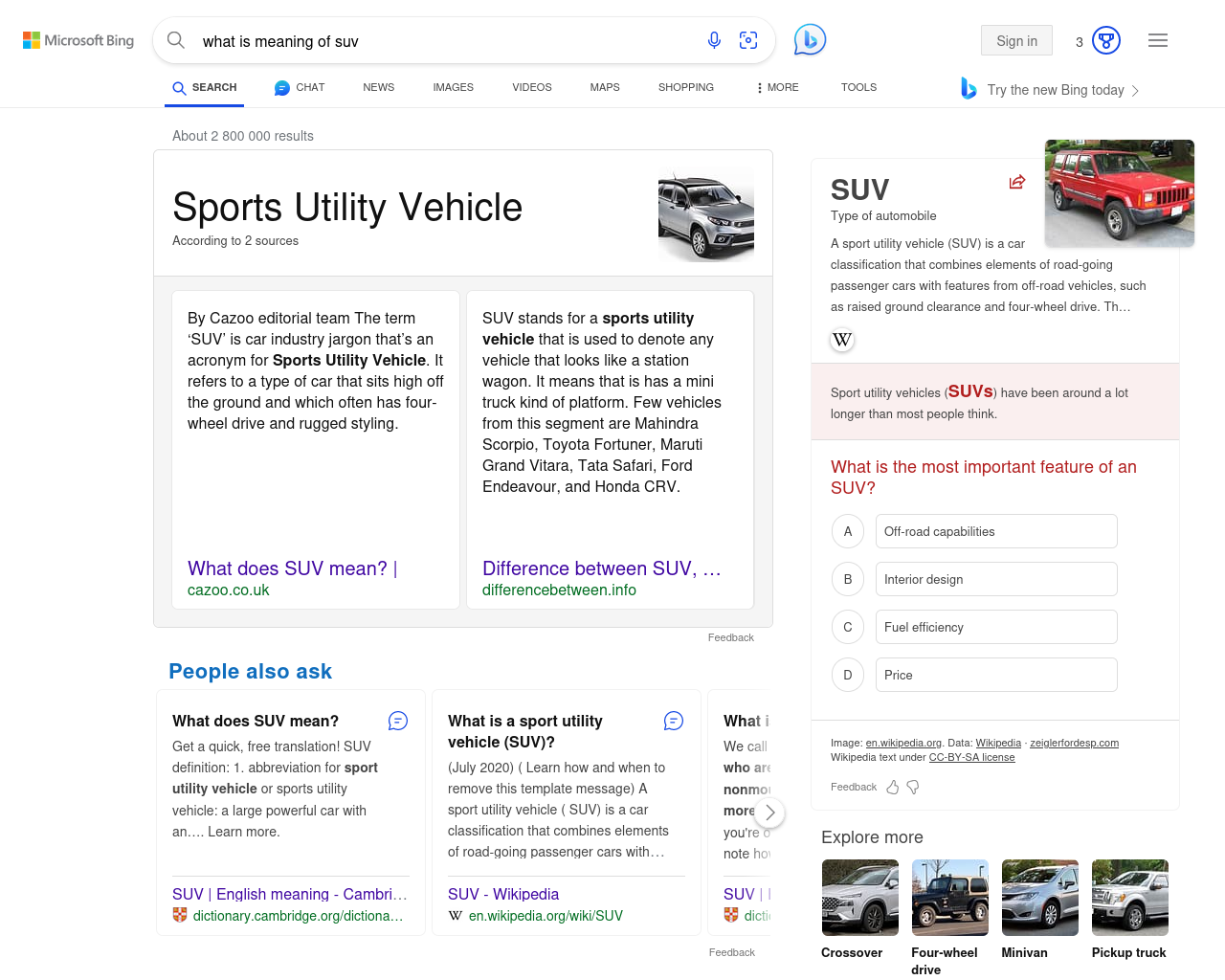
Task: Click the Microsoft Rewards trophy icon
Action: [1106, 40]
